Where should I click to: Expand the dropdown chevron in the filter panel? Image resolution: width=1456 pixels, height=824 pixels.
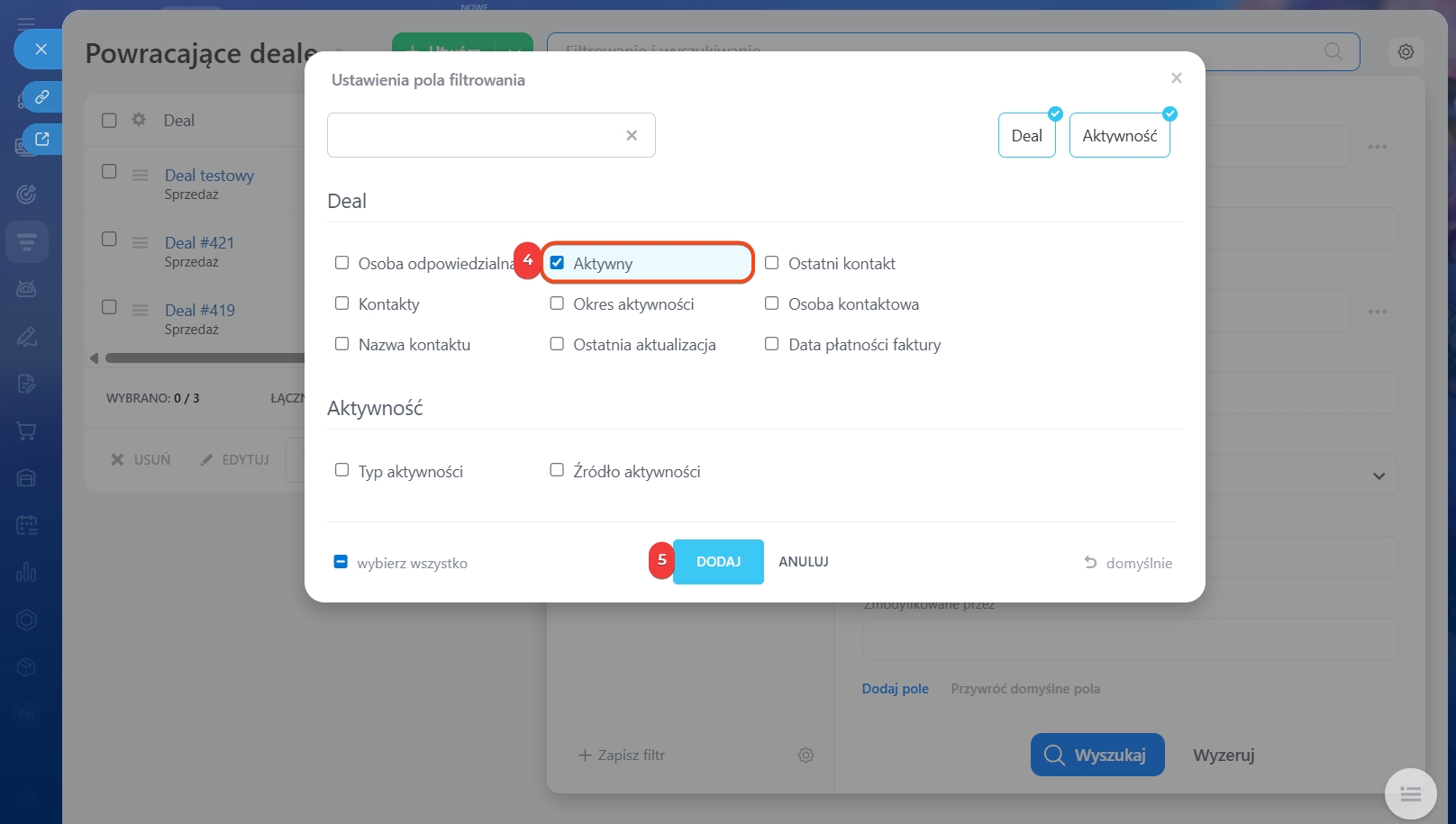(x=1379, y=475)
